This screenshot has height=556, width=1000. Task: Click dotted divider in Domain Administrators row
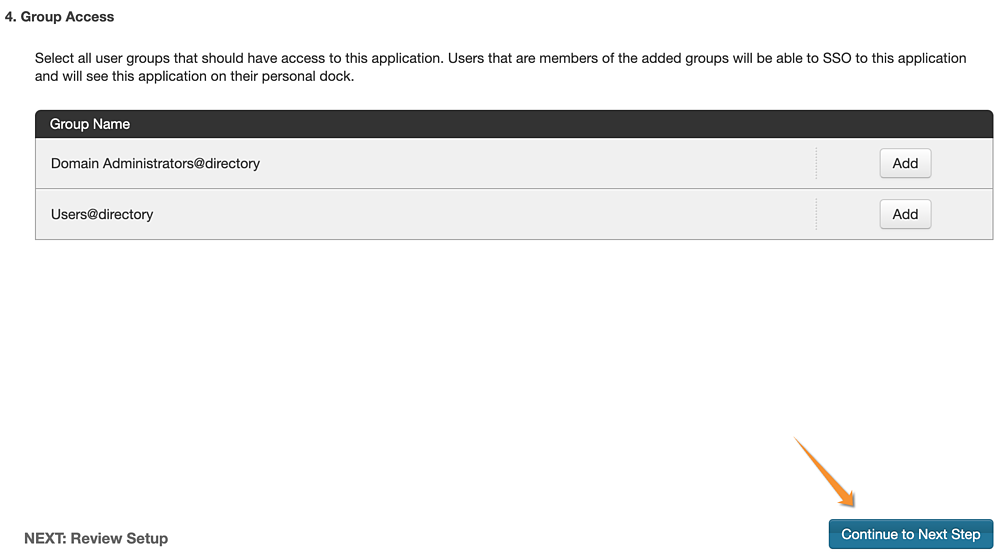point(816,163)
